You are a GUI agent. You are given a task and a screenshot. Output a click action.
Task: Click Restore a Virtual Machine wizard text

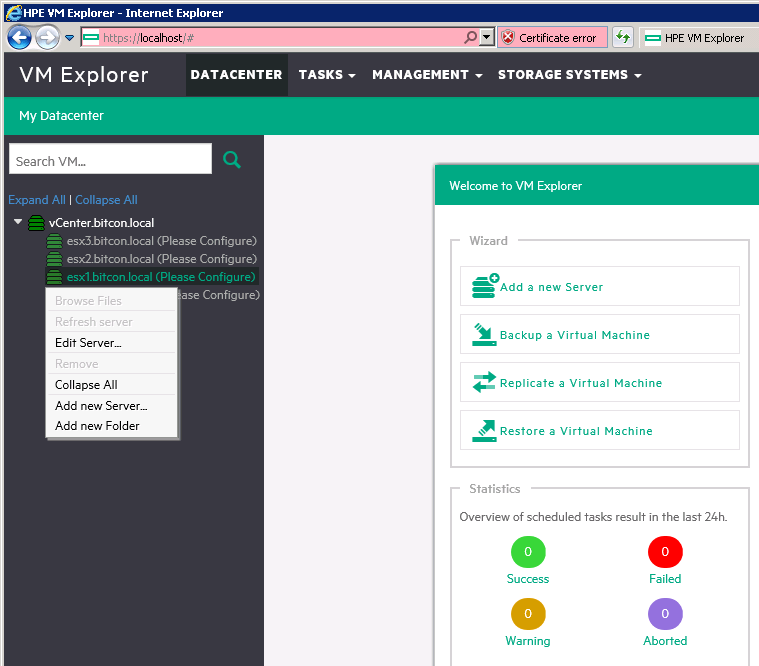coord(576,431)
